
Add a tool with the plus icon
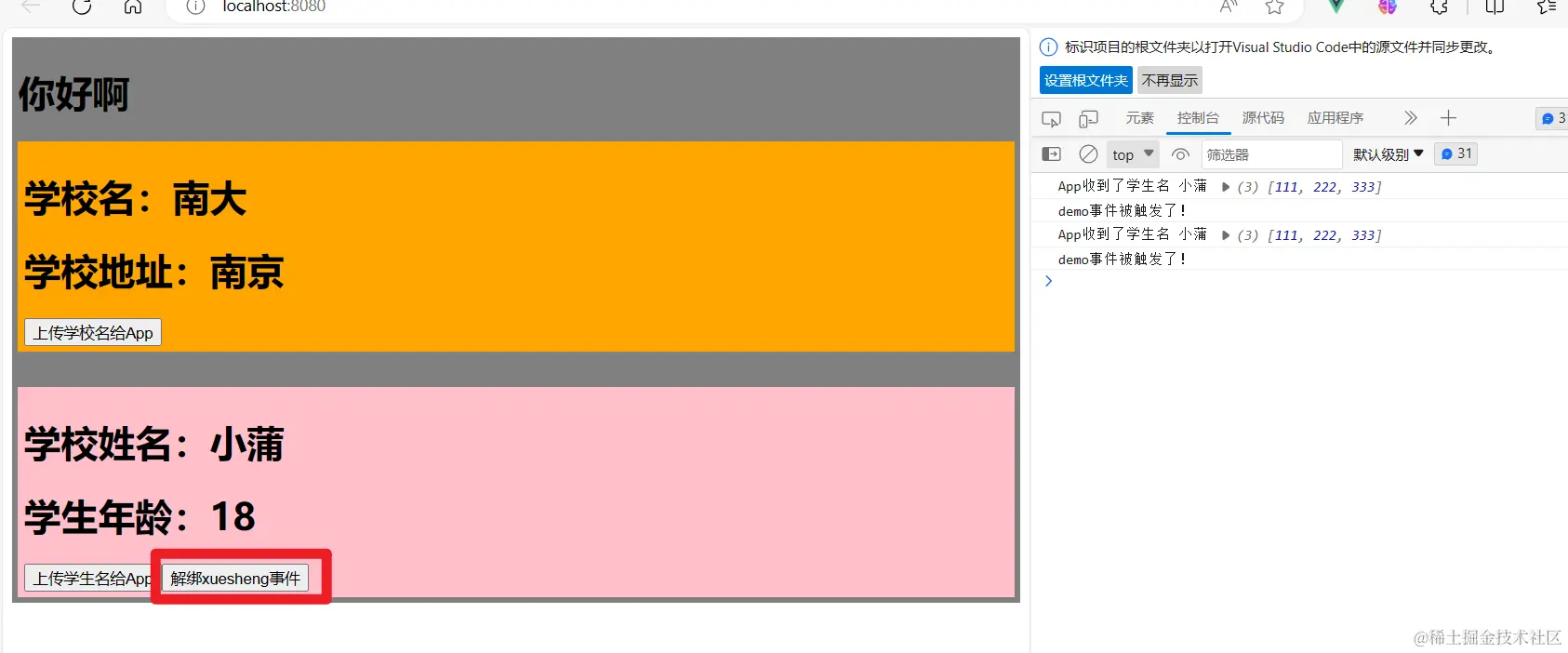coord(1448,118)
